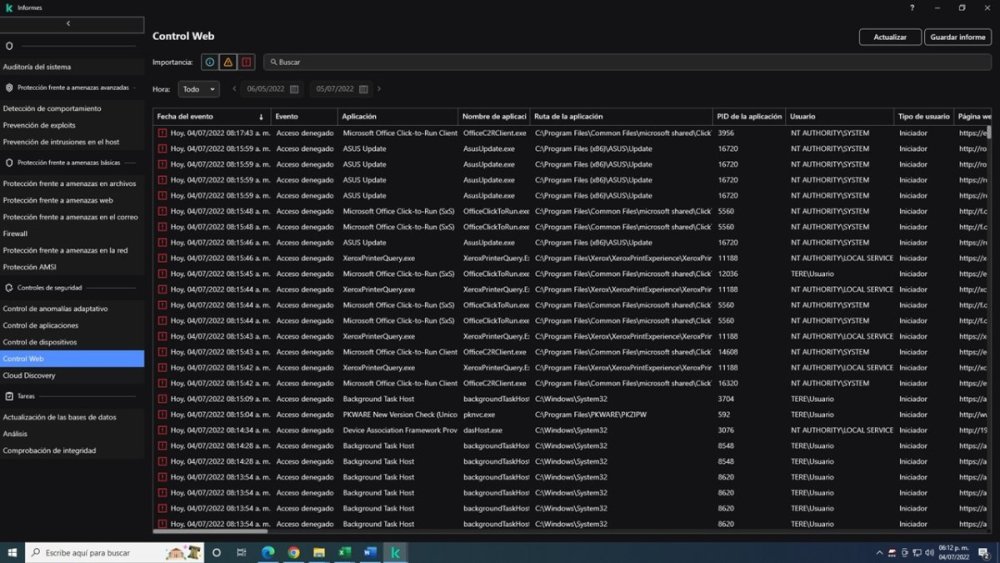Image resolution: width=1000 pixels, height=563 pixels.
Task: Toggle the critical importance filter
Action: click(x=246, y=62)
